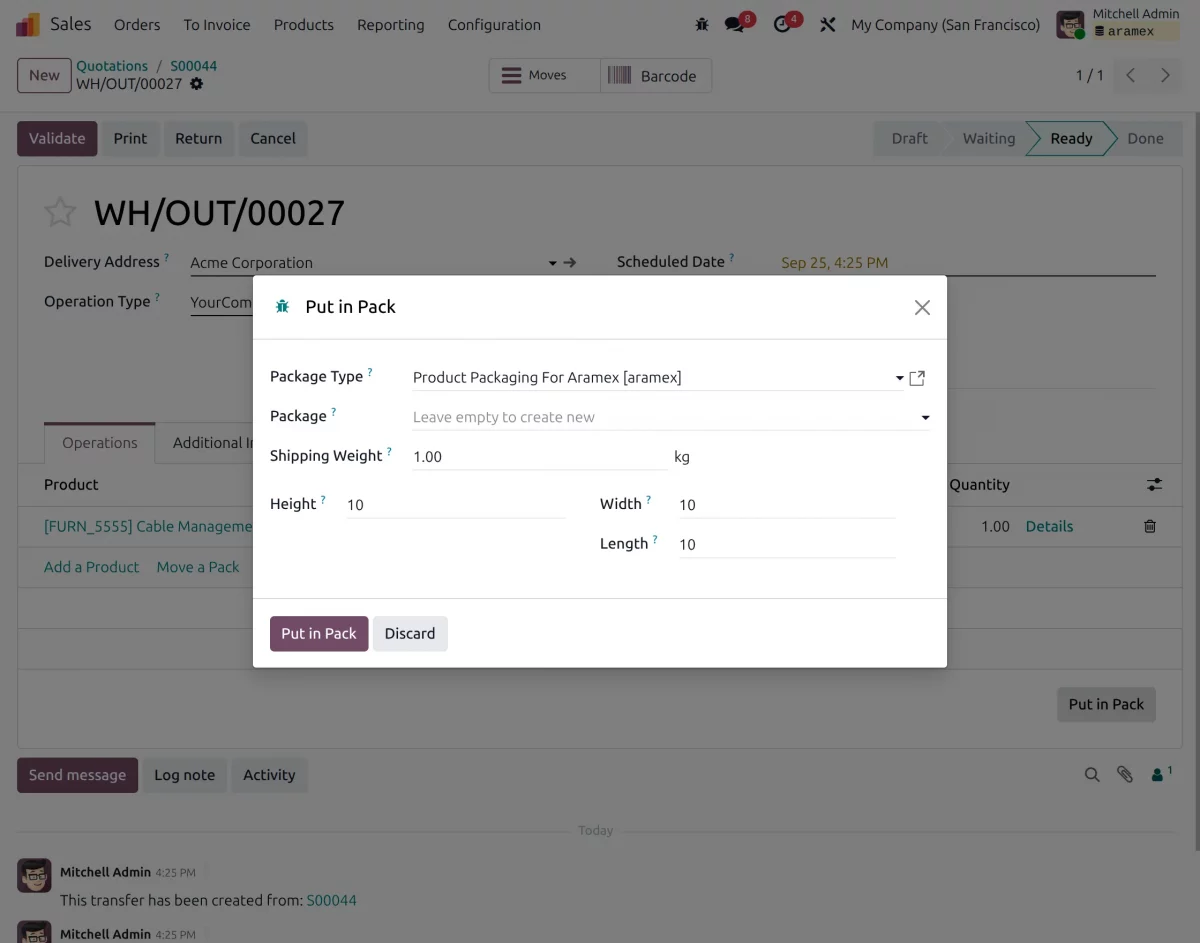Mark WH/OUT/00027 as favorite star
The image size is (1200, 943).
click(x=60, y=212)
